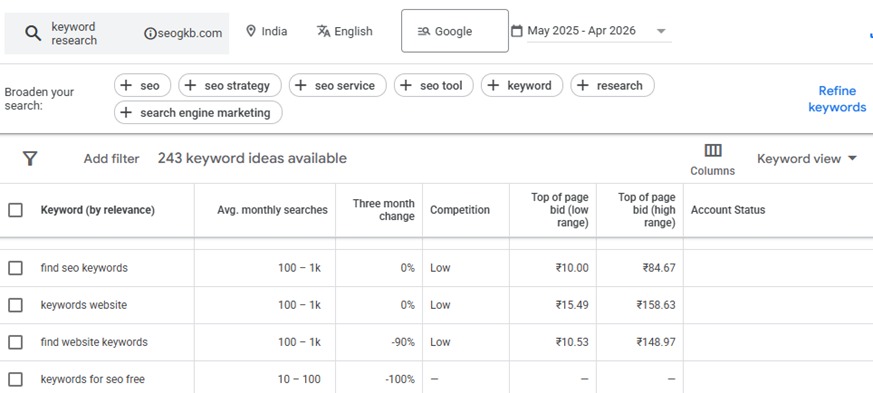This screenshot has width=873, height=393.
Task: Click the ₹148.97 high bid value
Action: [x=656, y=342]
